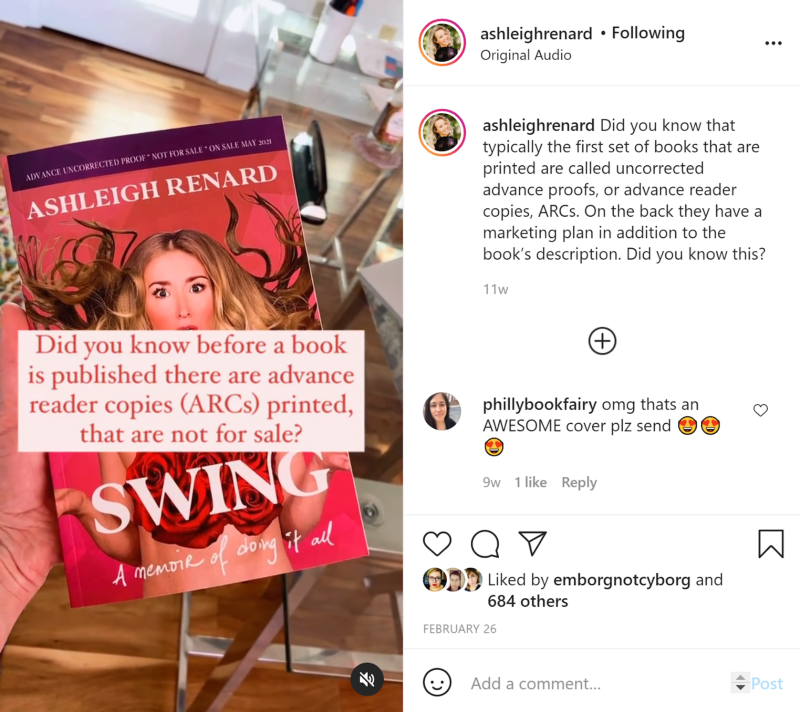The height and width of the screenshot is (712, 800).
Task: Load more comments with plus icon
Action: point(602,341)
